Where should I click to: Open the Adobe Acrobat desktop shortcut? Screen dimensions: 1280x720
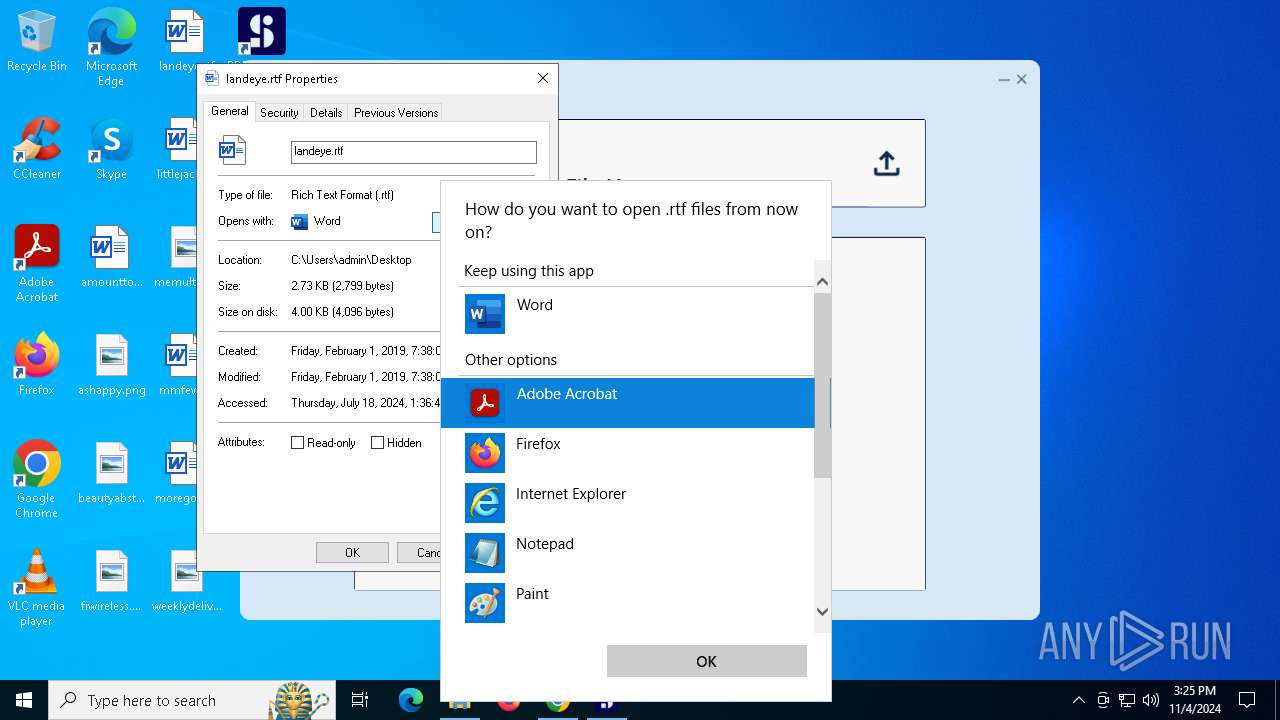coord(37,263)
